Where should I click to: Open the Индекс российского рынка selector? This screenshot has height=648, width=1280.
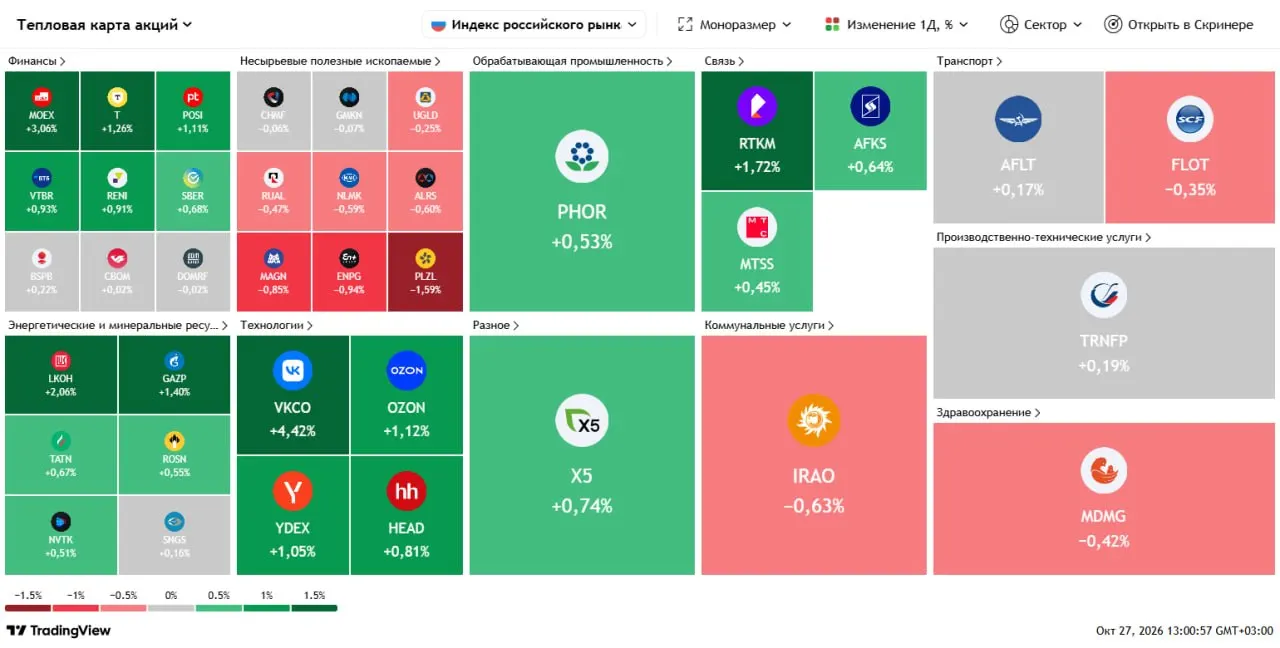click(x=534, y=25)
